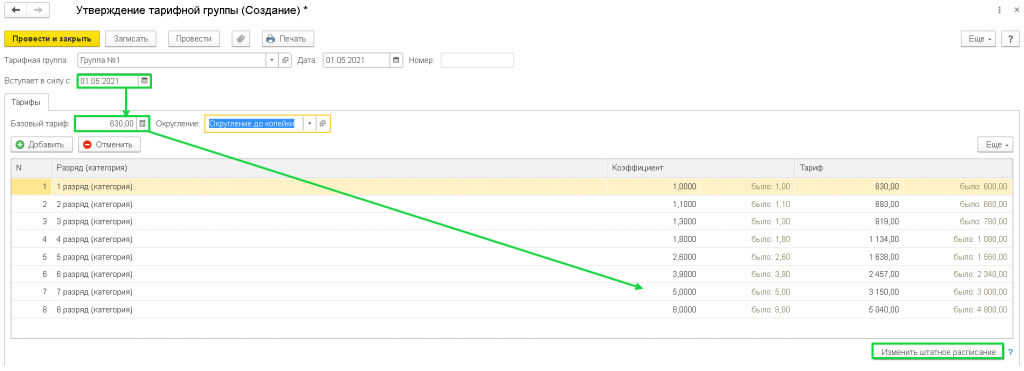The height and width of the screenshot is (371, 1024).
Task: Click tariff cell 1 134,00
Action: [x=849, y=239]
